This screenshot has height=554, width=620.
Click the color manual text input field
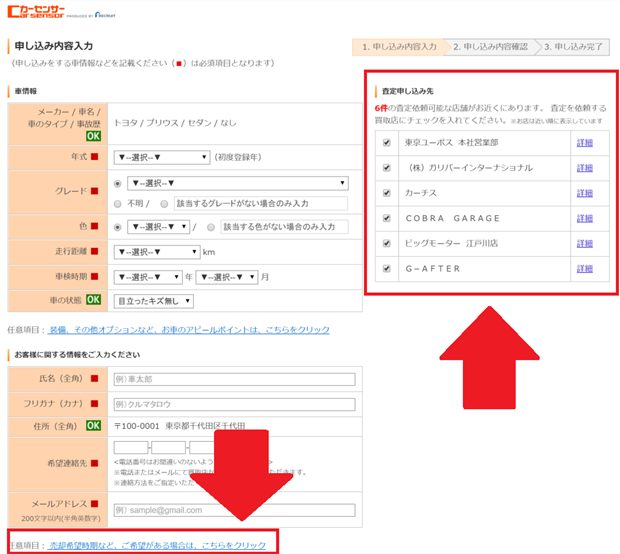click(x=284, y=227)
